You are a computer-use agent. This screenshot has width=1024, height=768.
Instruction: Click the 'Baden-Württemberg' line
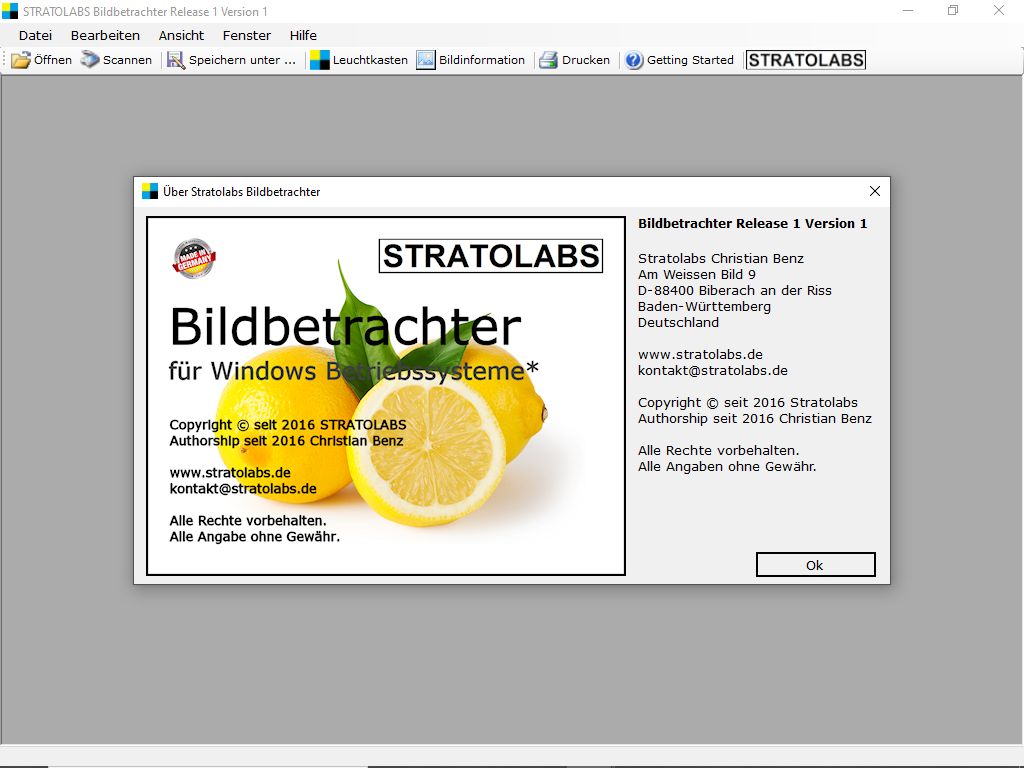point(704,307)
